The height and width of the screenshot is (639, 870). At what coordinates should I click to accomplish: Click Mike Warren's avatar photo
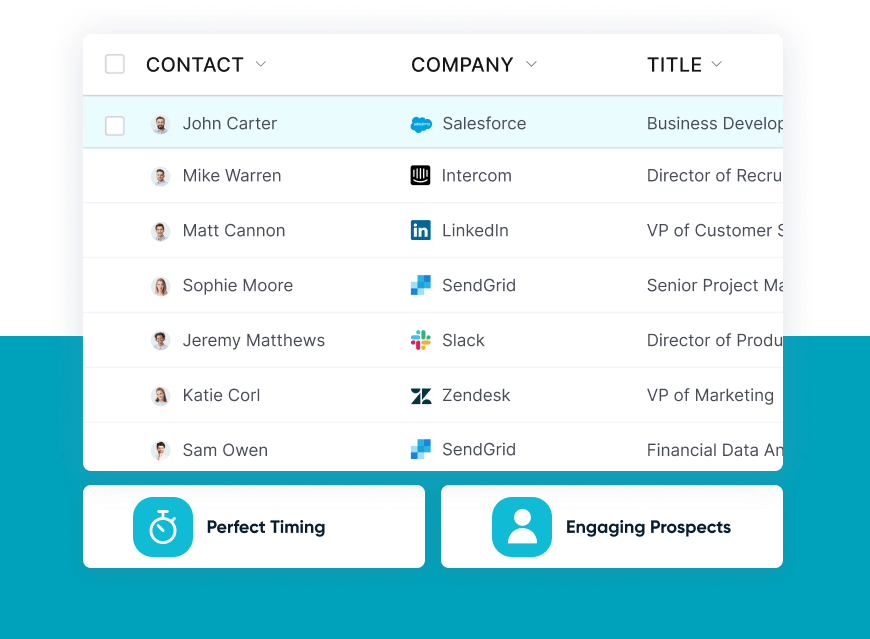point(161,177)
